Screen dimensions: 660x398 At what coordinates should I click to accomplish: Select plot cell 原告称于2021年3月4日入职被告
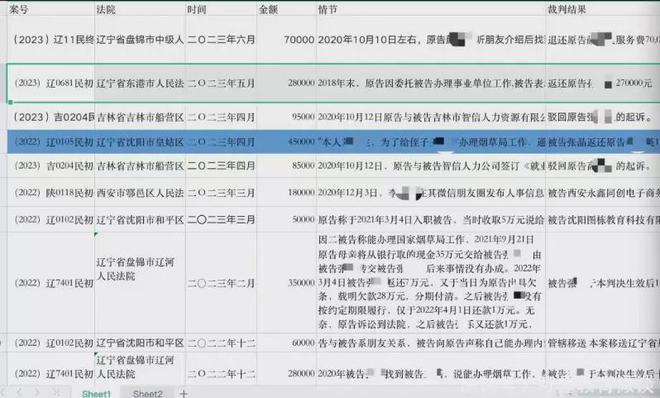[431, 219]
